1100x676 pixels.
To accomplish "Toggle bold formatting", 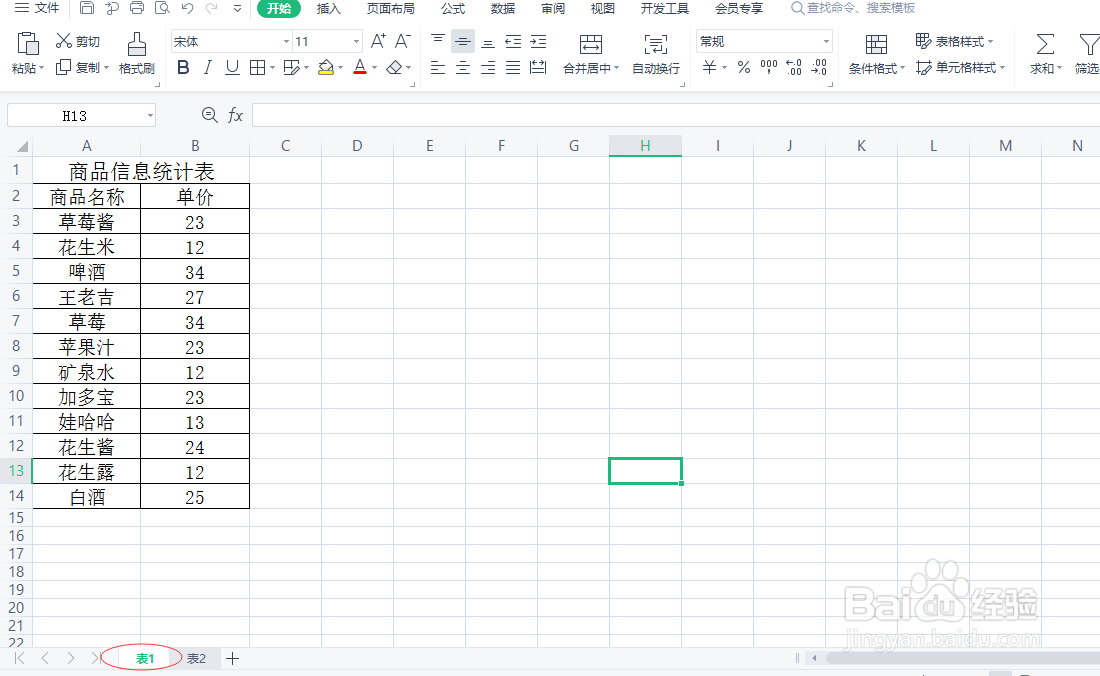I will (183, 67).
